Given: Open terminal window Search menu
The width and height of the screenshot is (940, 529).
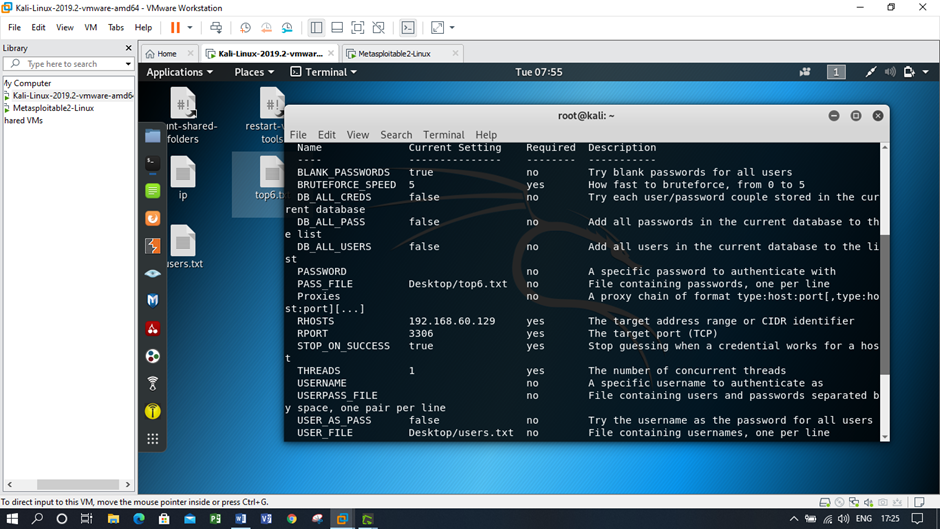Looking at the screenshot, I should [x=396, y=135].
